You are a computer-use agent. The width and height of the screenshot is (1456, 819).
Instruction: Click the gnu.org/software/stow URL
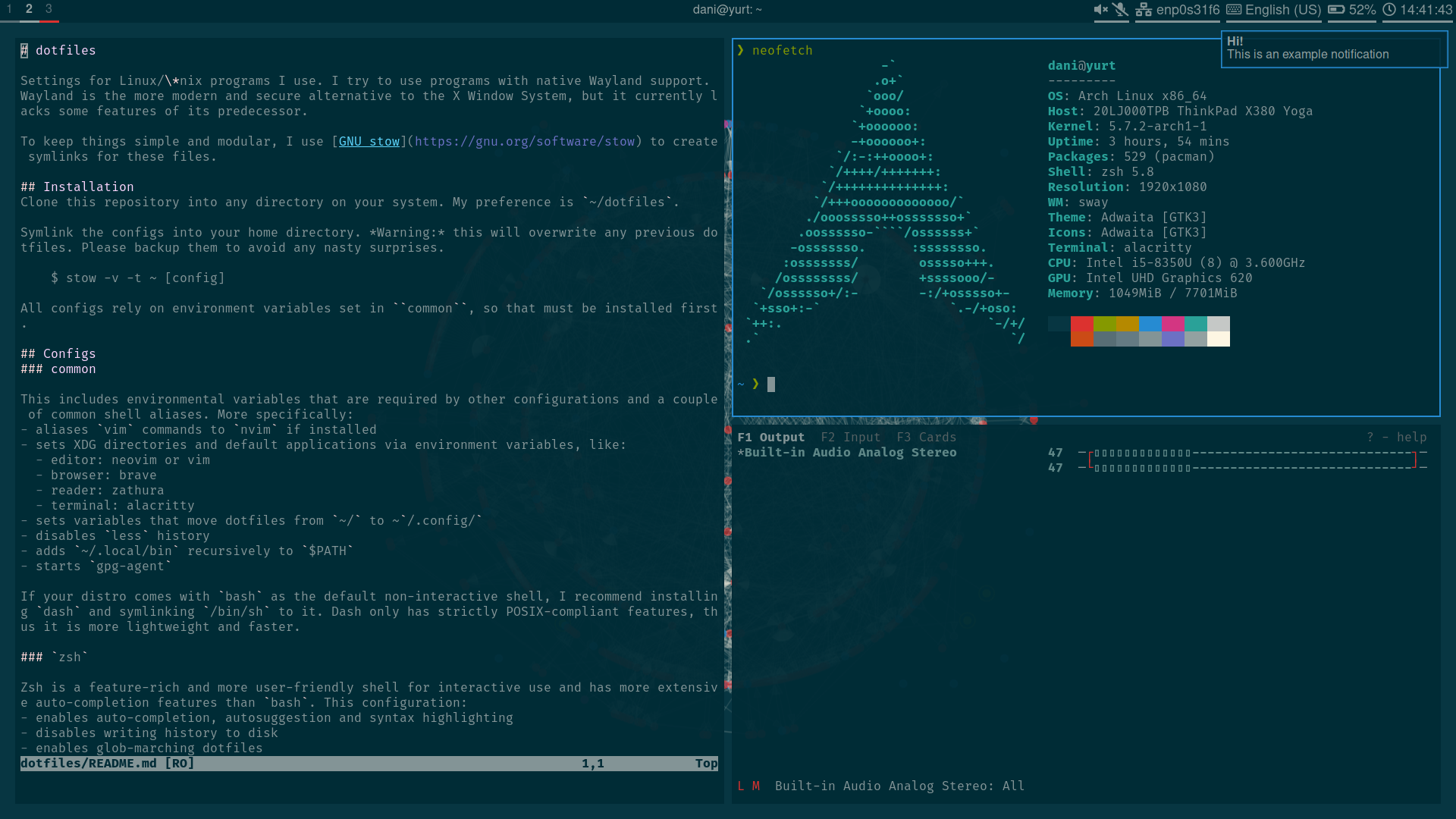coord(524,142)
